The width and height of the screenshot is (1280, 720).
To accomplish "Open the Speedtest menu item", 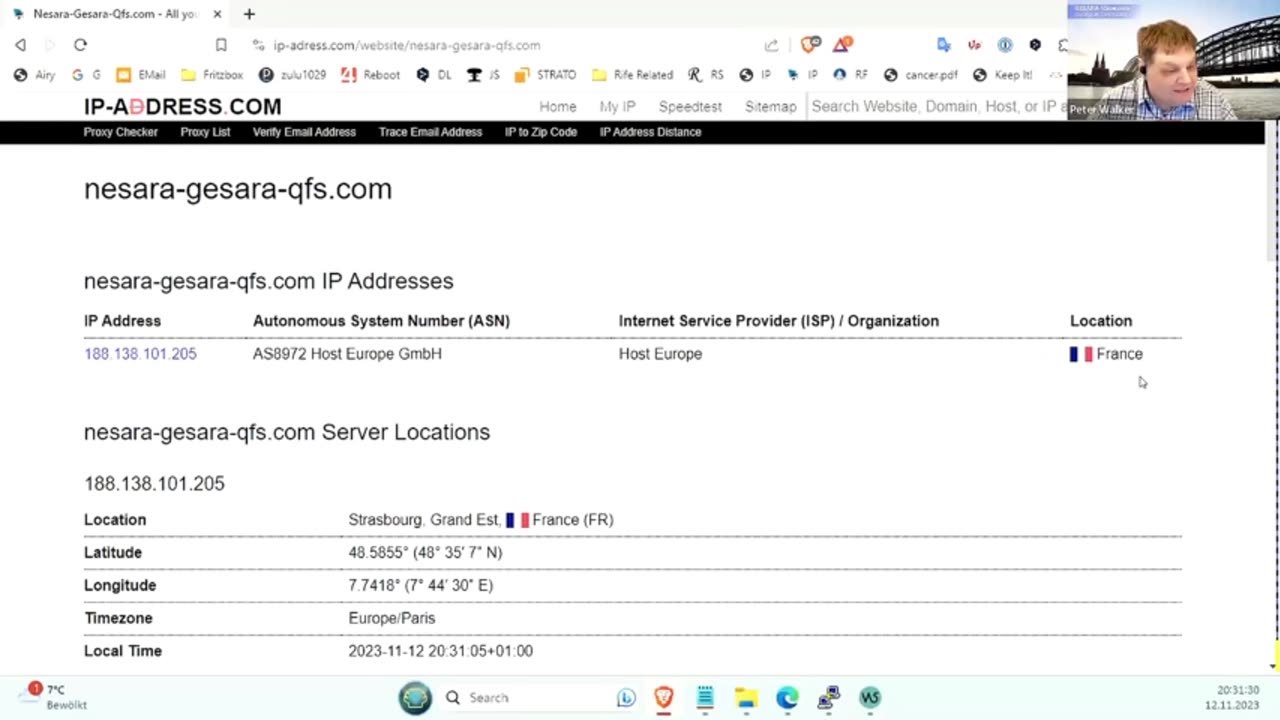I will point(690,106).
